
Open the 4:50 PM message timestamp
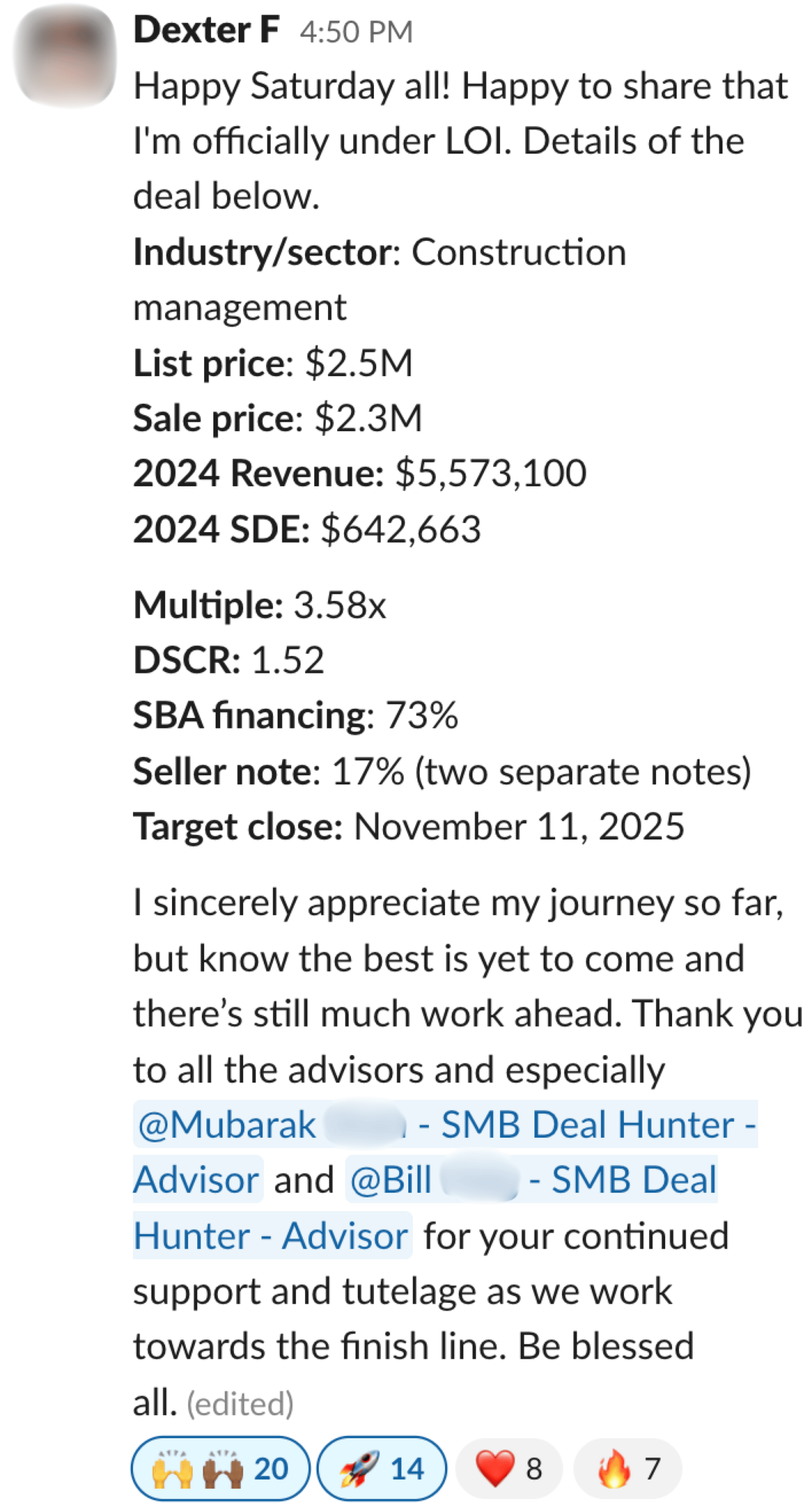tap(356, 32)
